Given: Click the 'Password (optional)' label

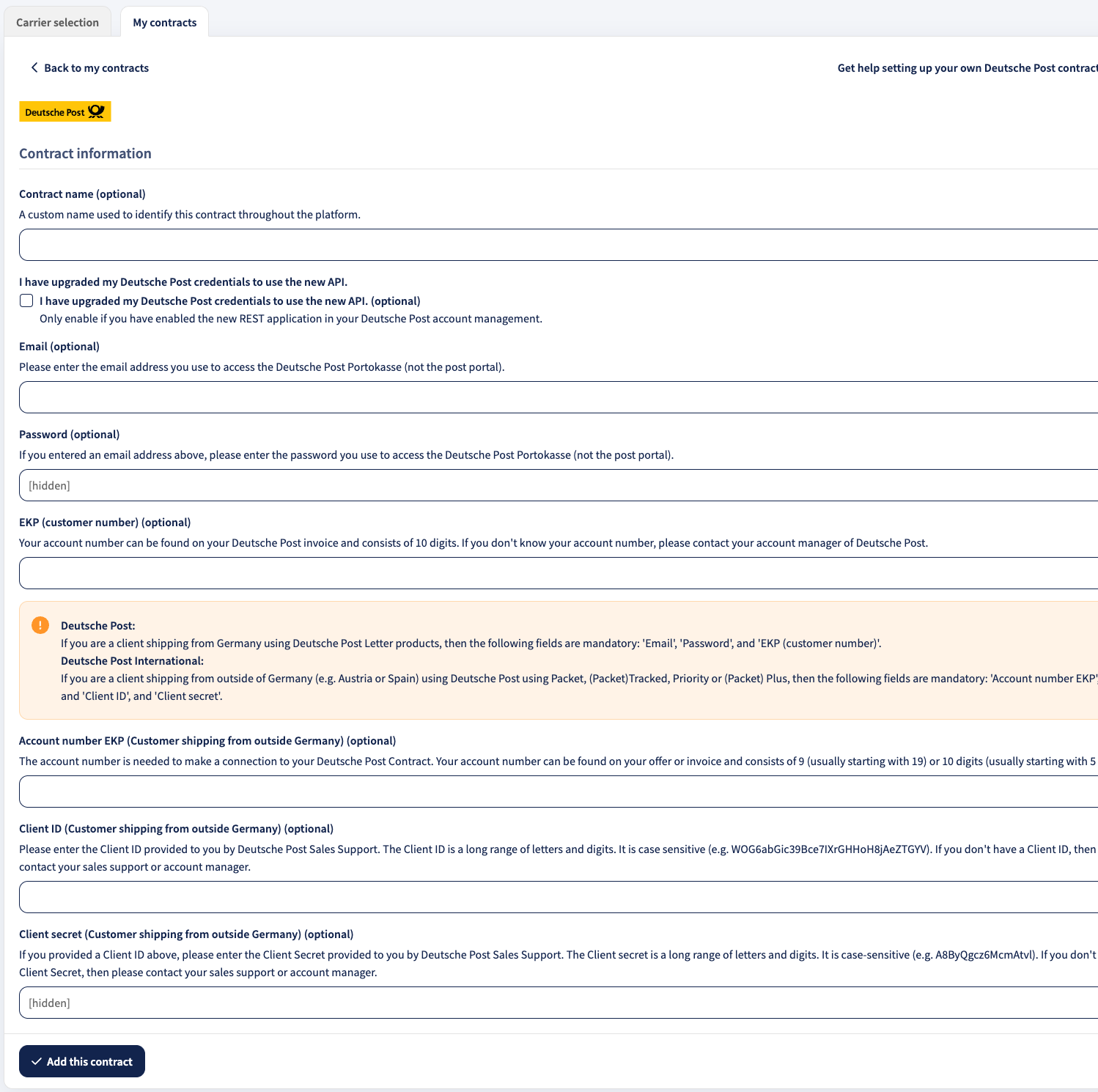Looking at the screenshot, I should 70,434.
